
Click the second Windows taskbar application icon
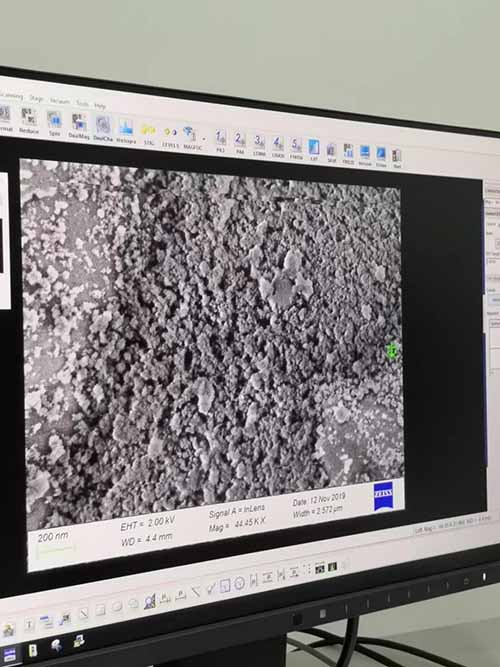pyautogui.click(x=33, y=650)
